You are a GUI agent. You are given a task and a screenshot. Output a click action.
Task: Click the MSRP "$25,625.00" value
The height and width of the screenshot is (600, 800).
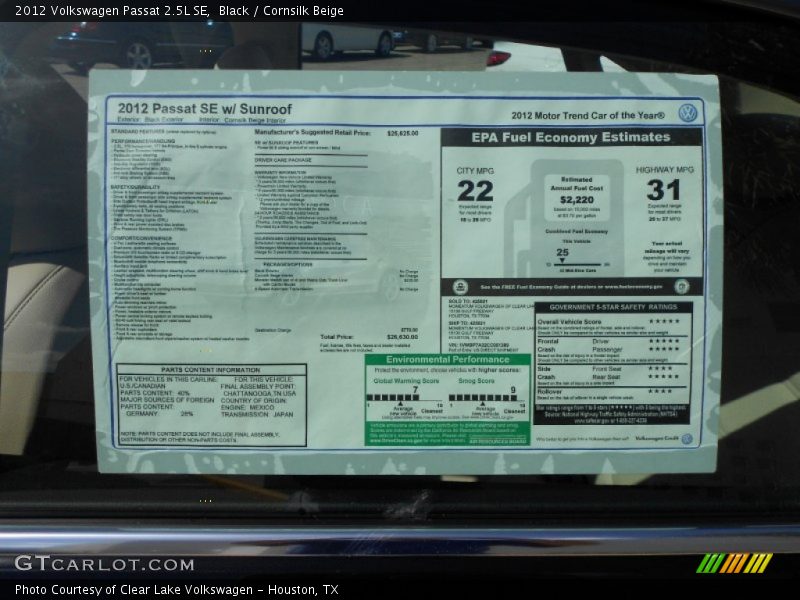tap(403, 133)
